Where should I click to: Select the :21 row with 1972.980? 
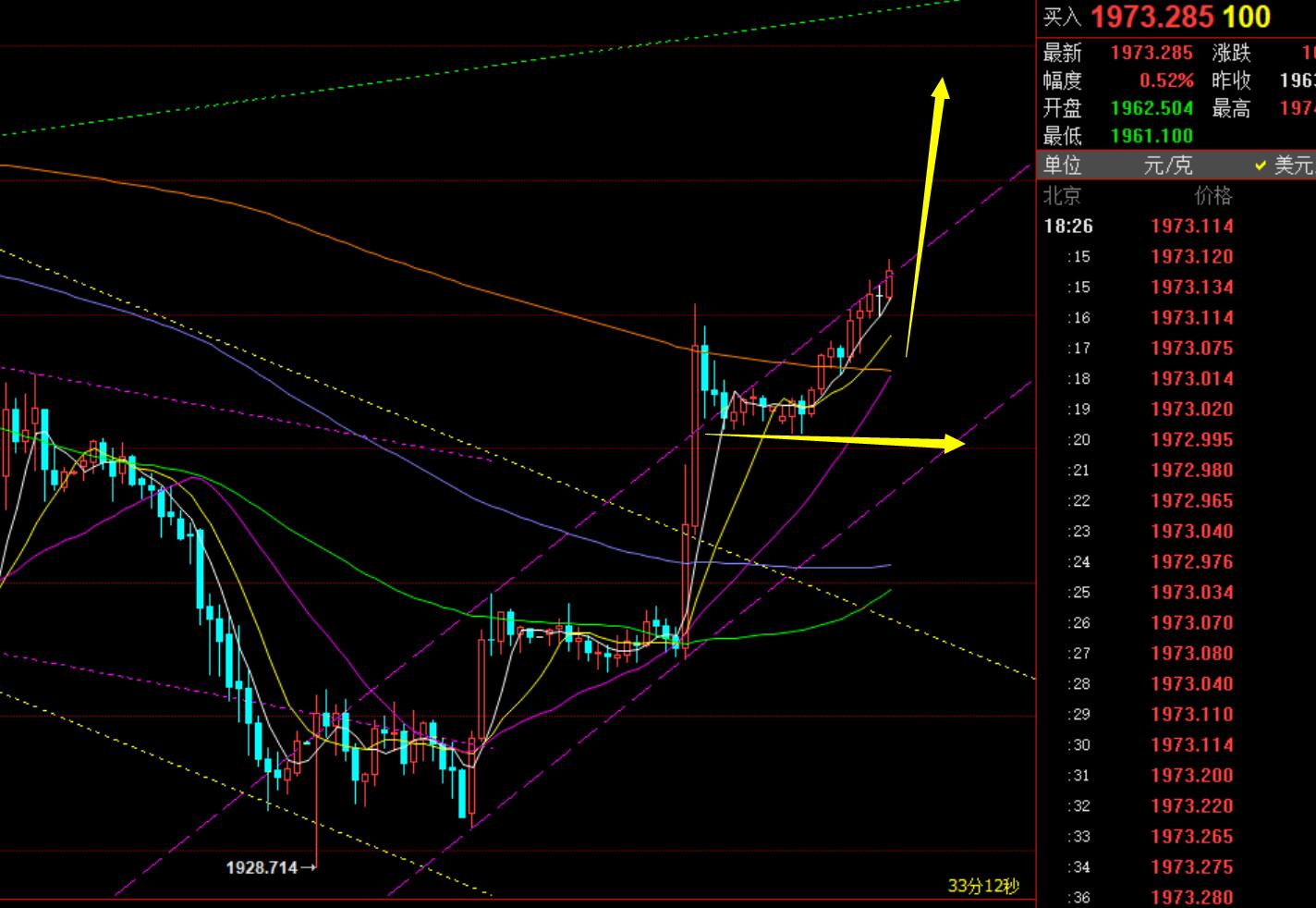(x=1176, y=471)
